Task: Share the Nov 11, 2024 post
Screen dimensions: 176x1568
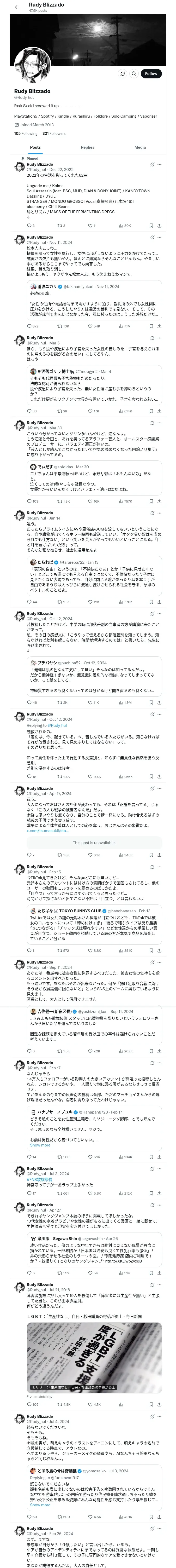Action: coord(159,326)
